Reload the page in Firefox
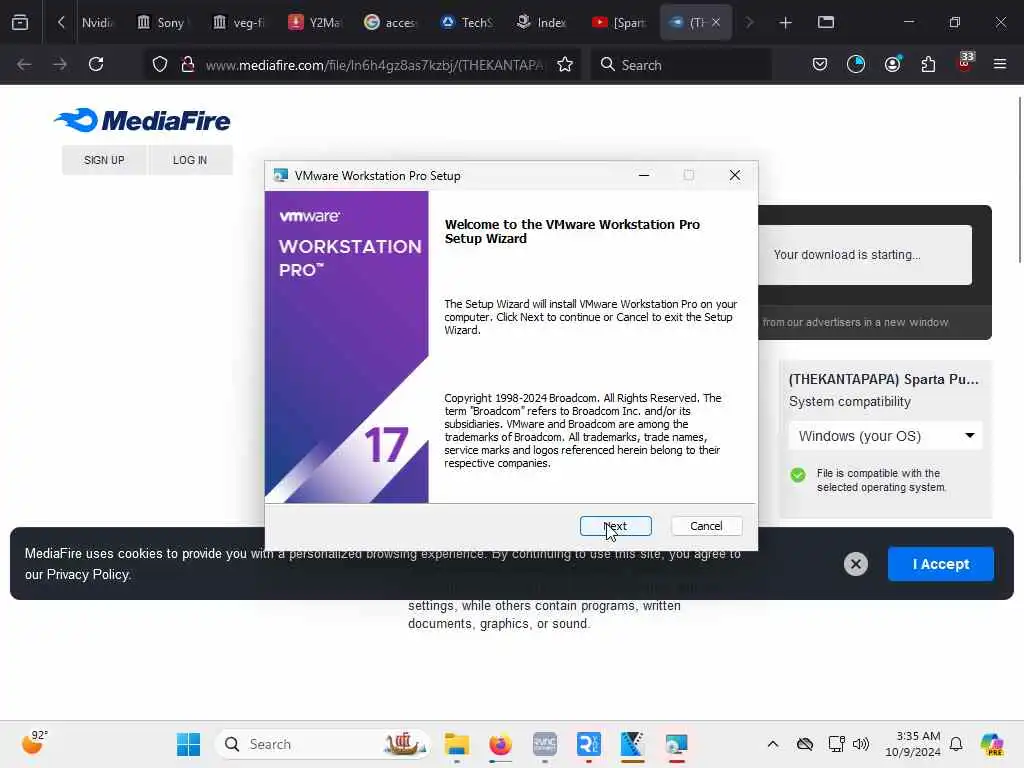Viewport: 1024px width, 768px height. point(96,64)
